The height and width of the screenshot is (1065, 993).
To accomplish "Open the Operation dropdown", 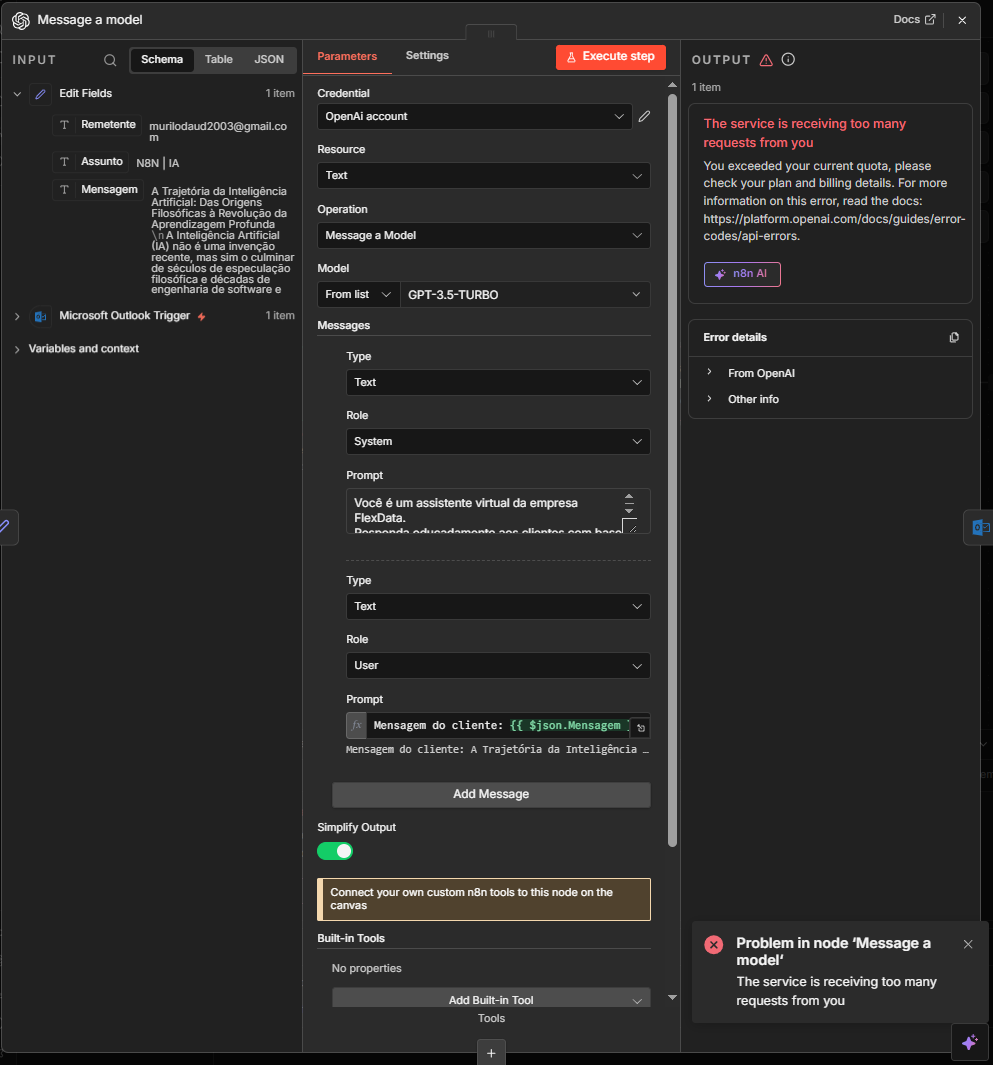I will 484,235.
